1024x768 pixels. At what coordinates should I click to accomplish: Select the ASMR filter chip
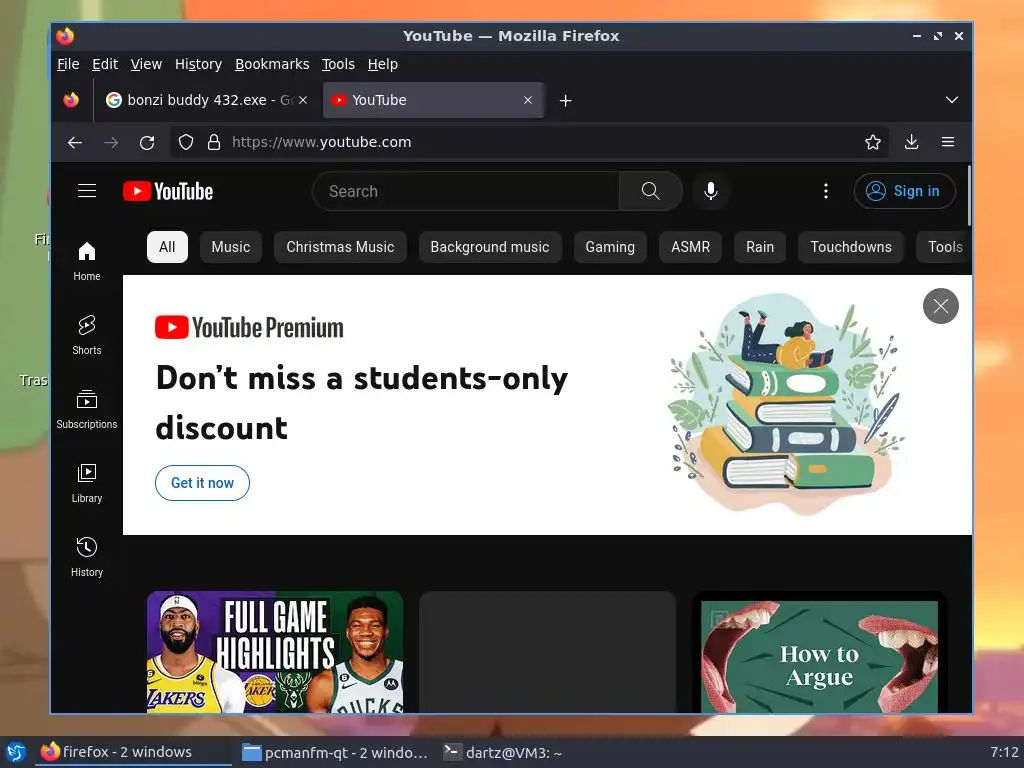(x=690, y=247)
